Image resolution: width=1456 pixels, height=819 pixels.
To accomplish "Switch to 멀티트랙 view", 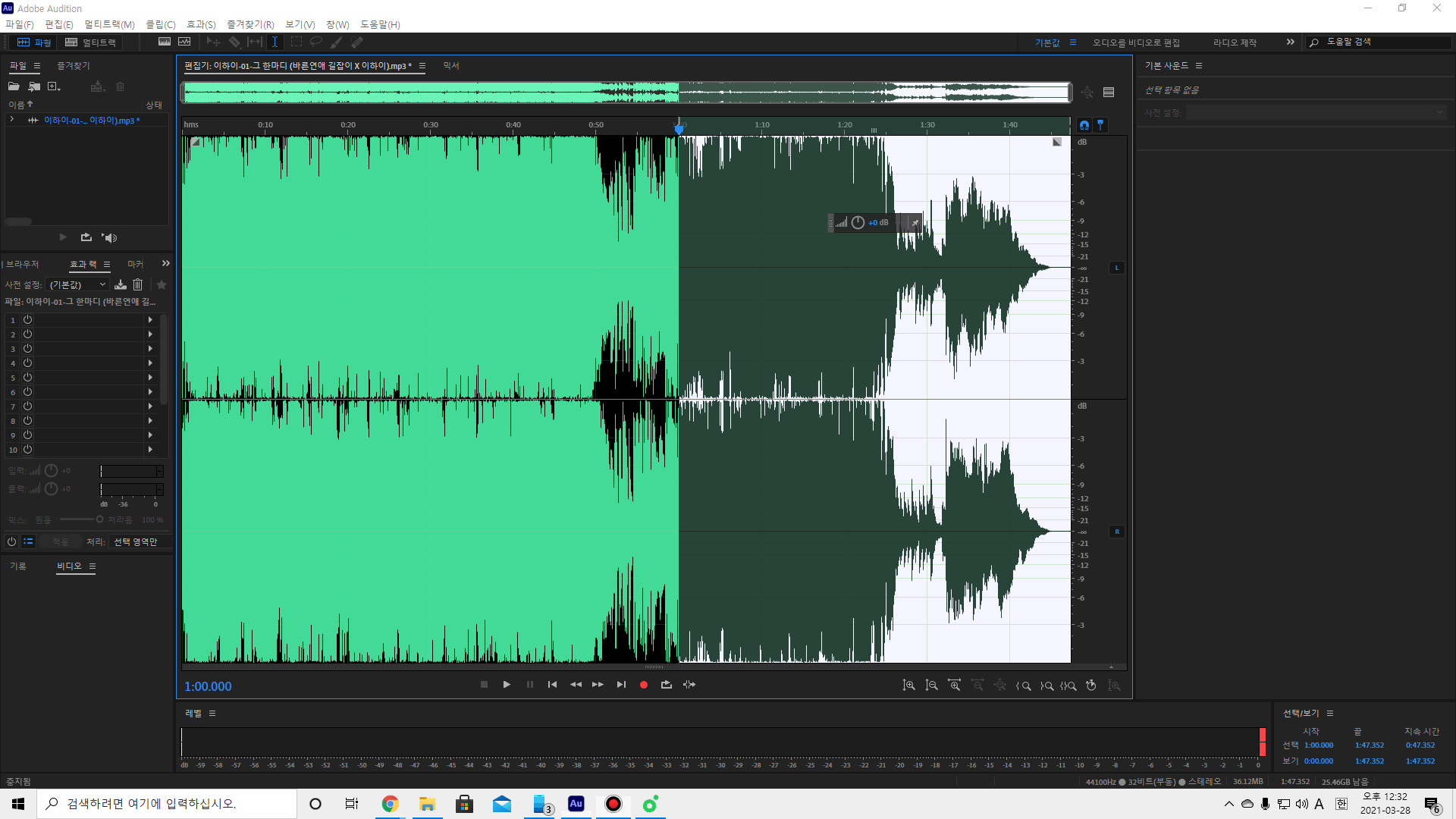I will click(91, 42).
